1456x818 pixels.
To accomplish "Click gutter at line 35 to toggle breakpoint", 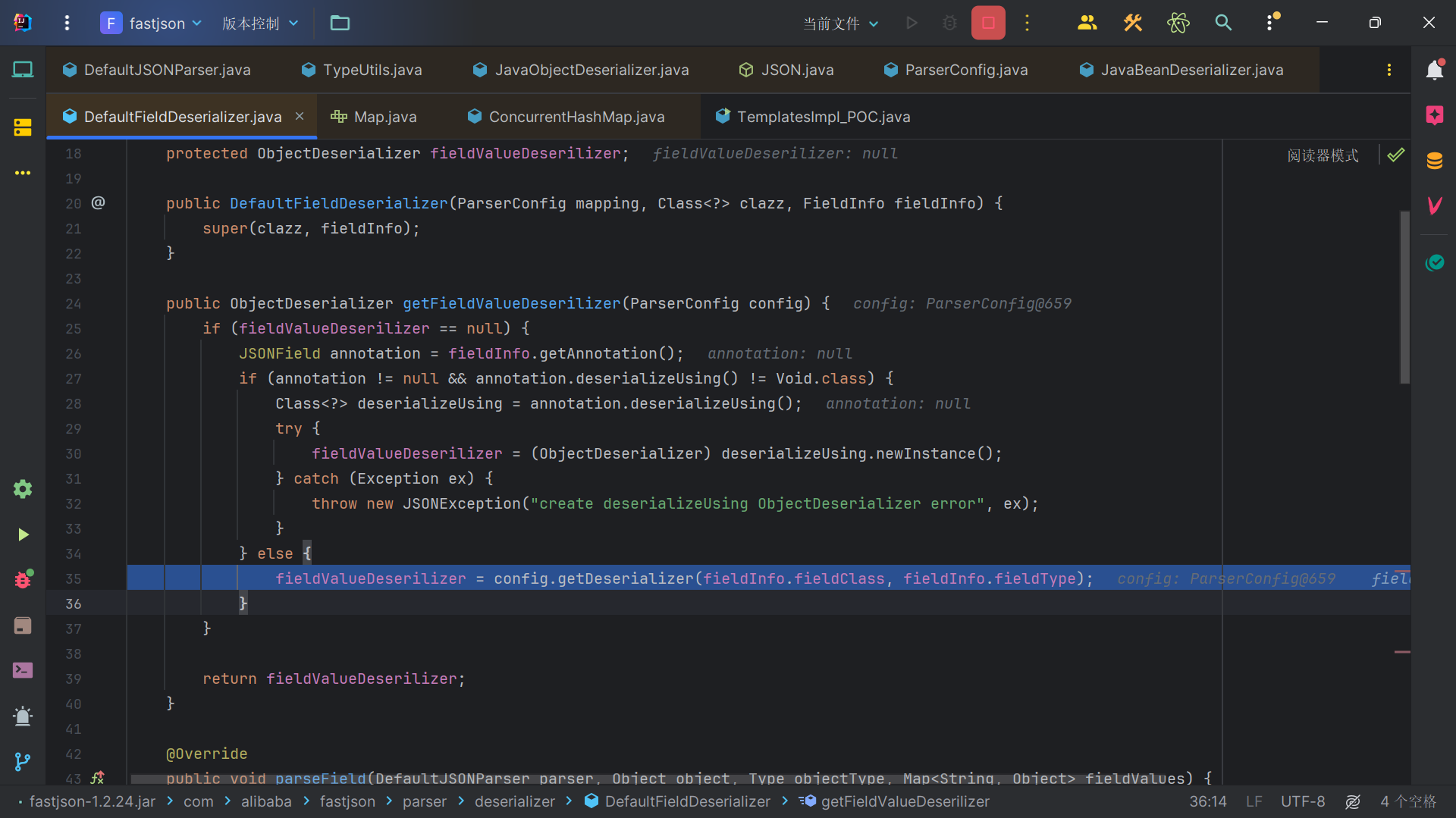I will (x=73, y=578).
